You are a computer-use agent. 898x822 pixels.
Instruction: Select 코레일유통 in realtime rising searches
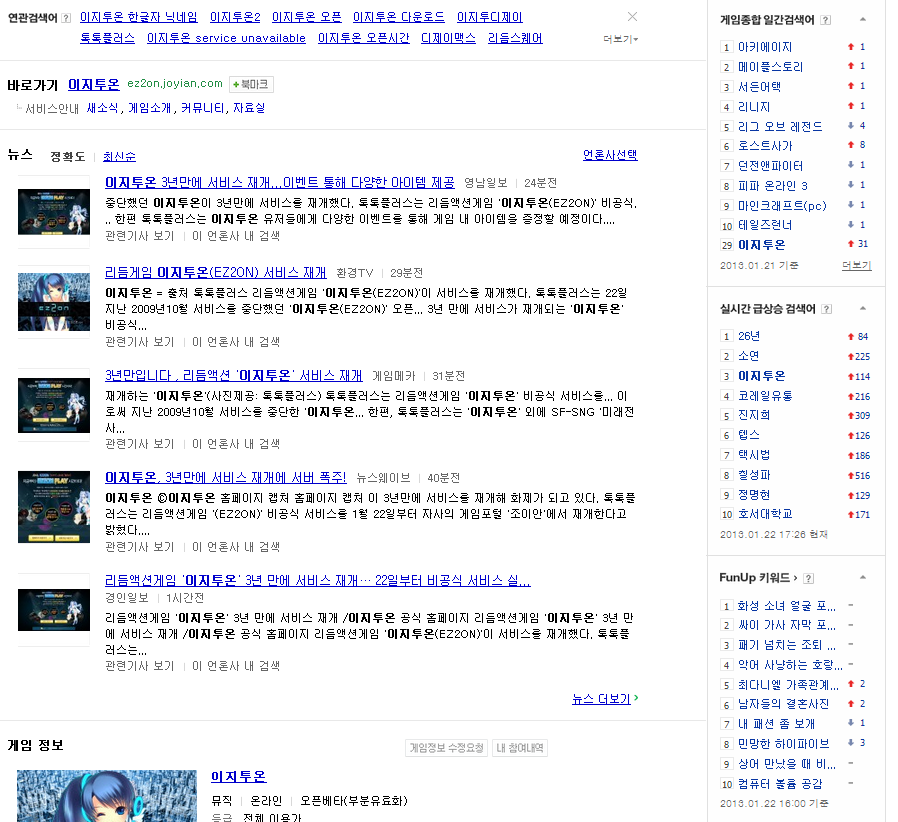click(765, 396)
